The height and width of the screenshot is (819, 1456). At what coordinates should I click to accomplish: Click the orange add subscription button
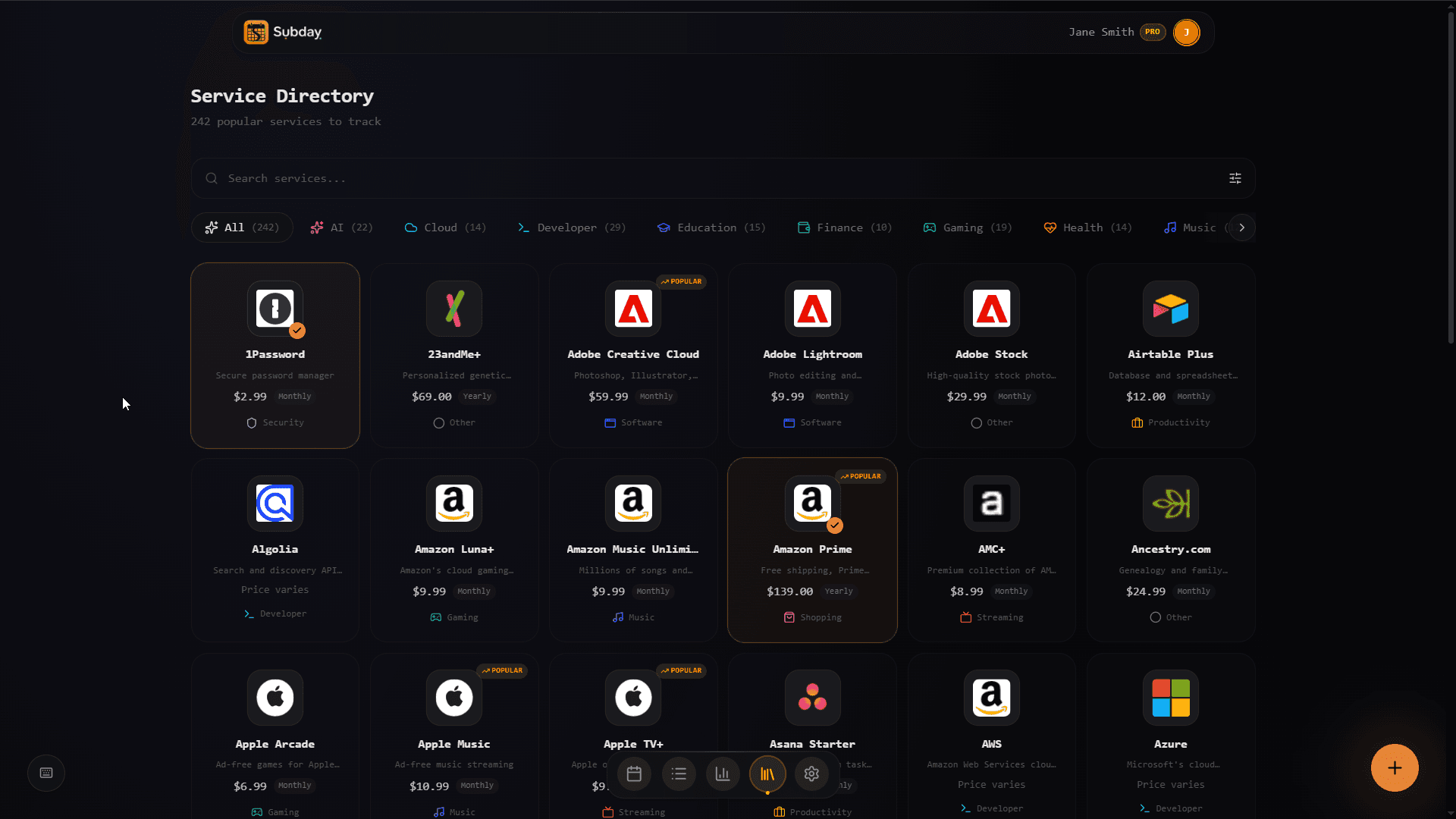1395,767
